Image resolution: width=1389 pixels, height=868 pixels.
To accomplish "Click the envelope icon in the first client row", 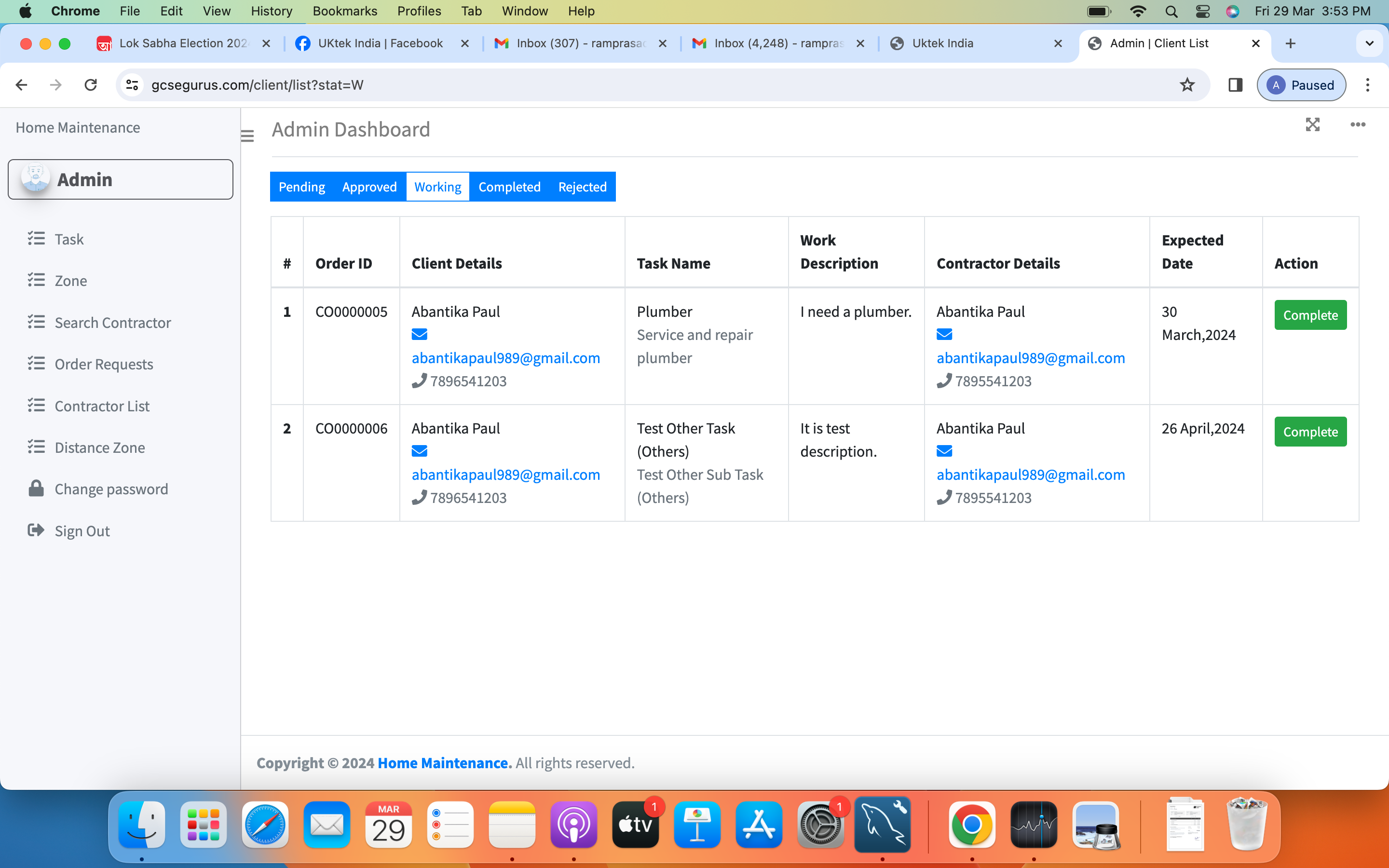I will (419, 334).
